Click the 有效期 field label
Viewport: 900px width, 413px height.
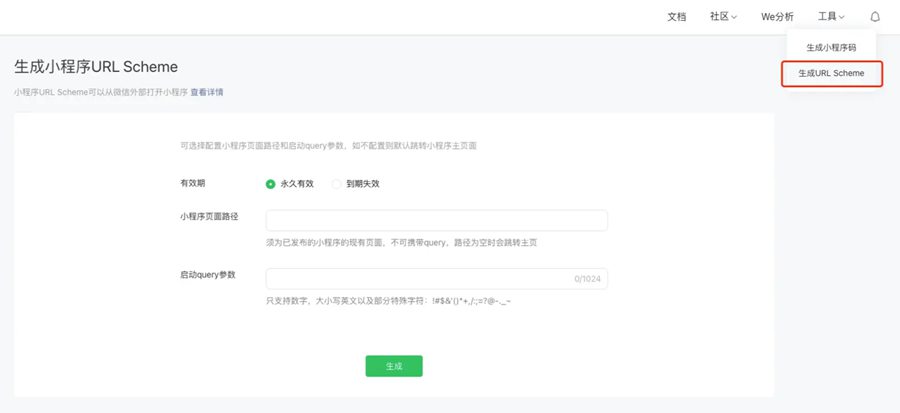193,183
